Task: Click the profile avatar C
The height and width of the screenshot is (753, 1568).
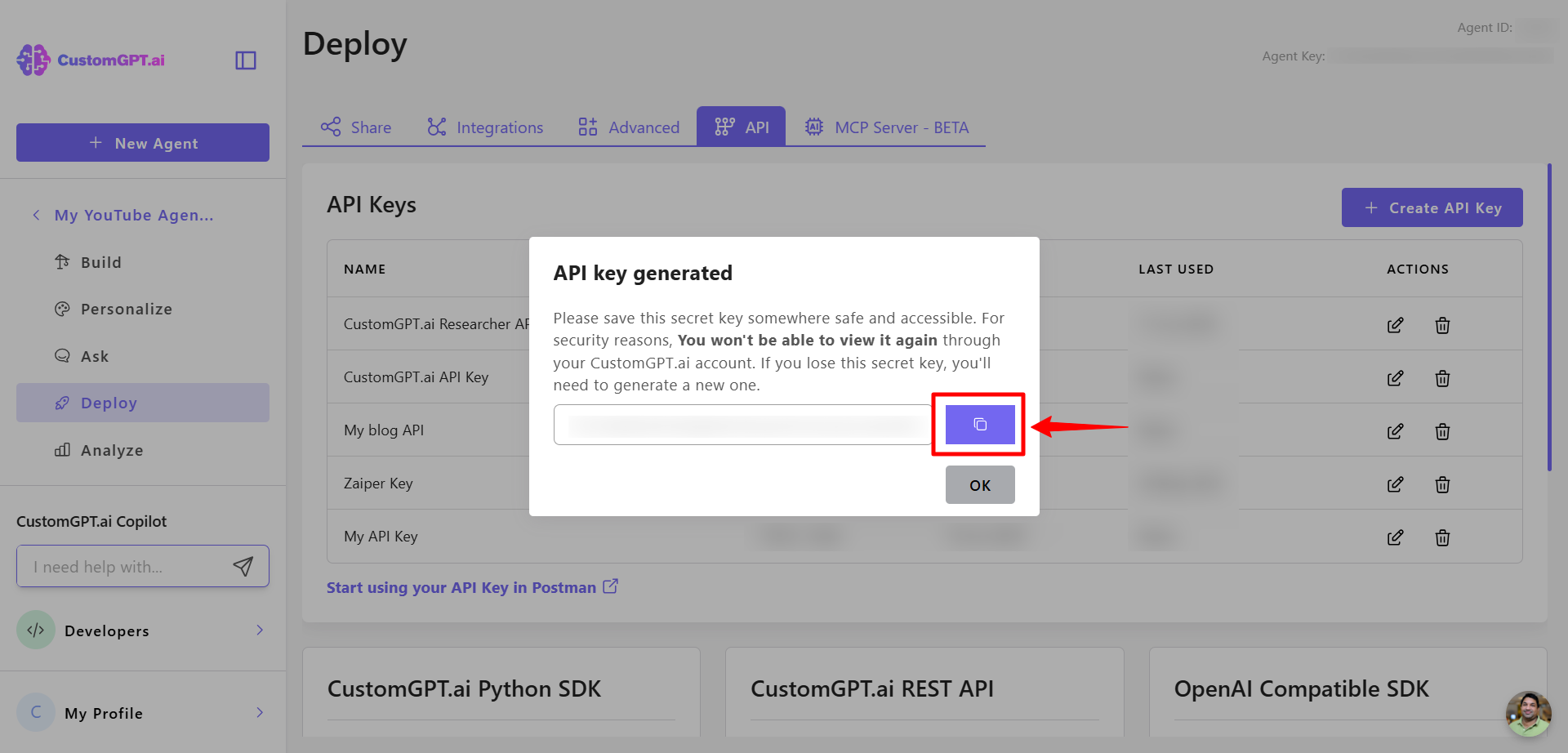Action: tap(36, 712)
